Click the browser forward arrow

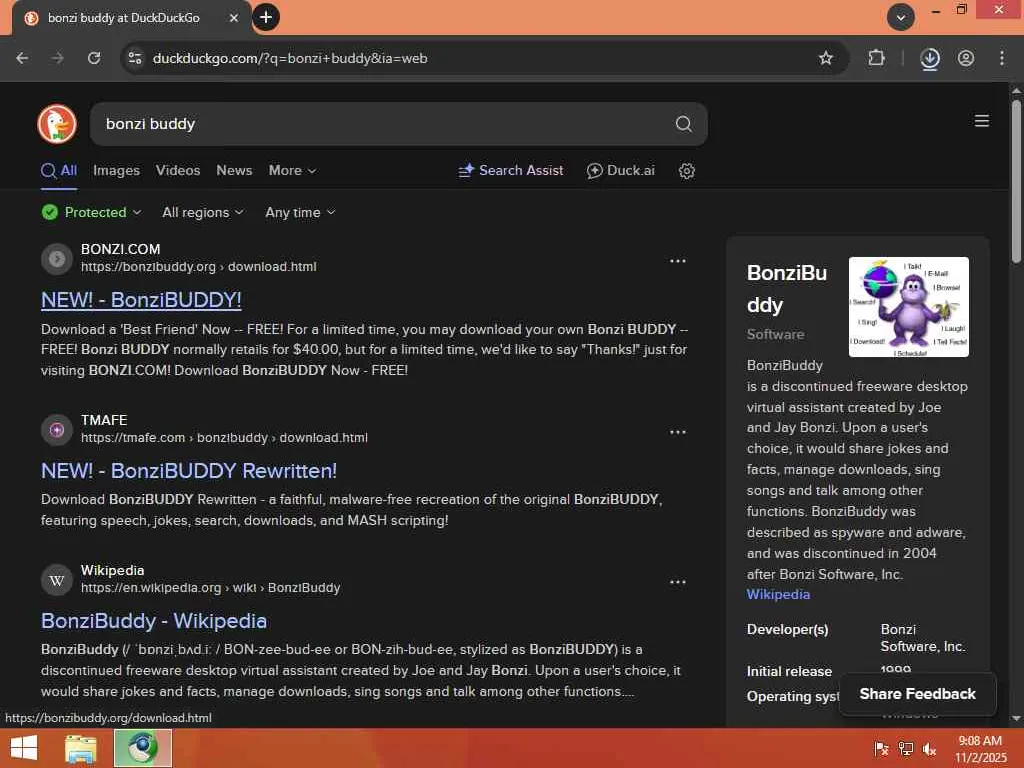[x=58, y=58]
